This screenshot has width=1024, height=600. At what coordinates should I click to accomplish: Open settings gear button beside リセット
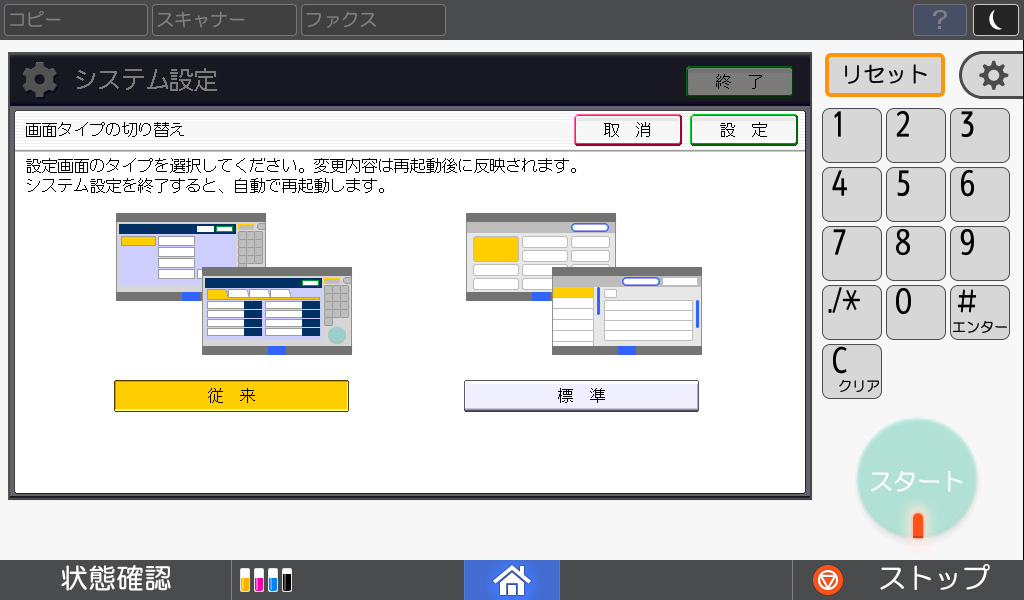coord(993,75)
